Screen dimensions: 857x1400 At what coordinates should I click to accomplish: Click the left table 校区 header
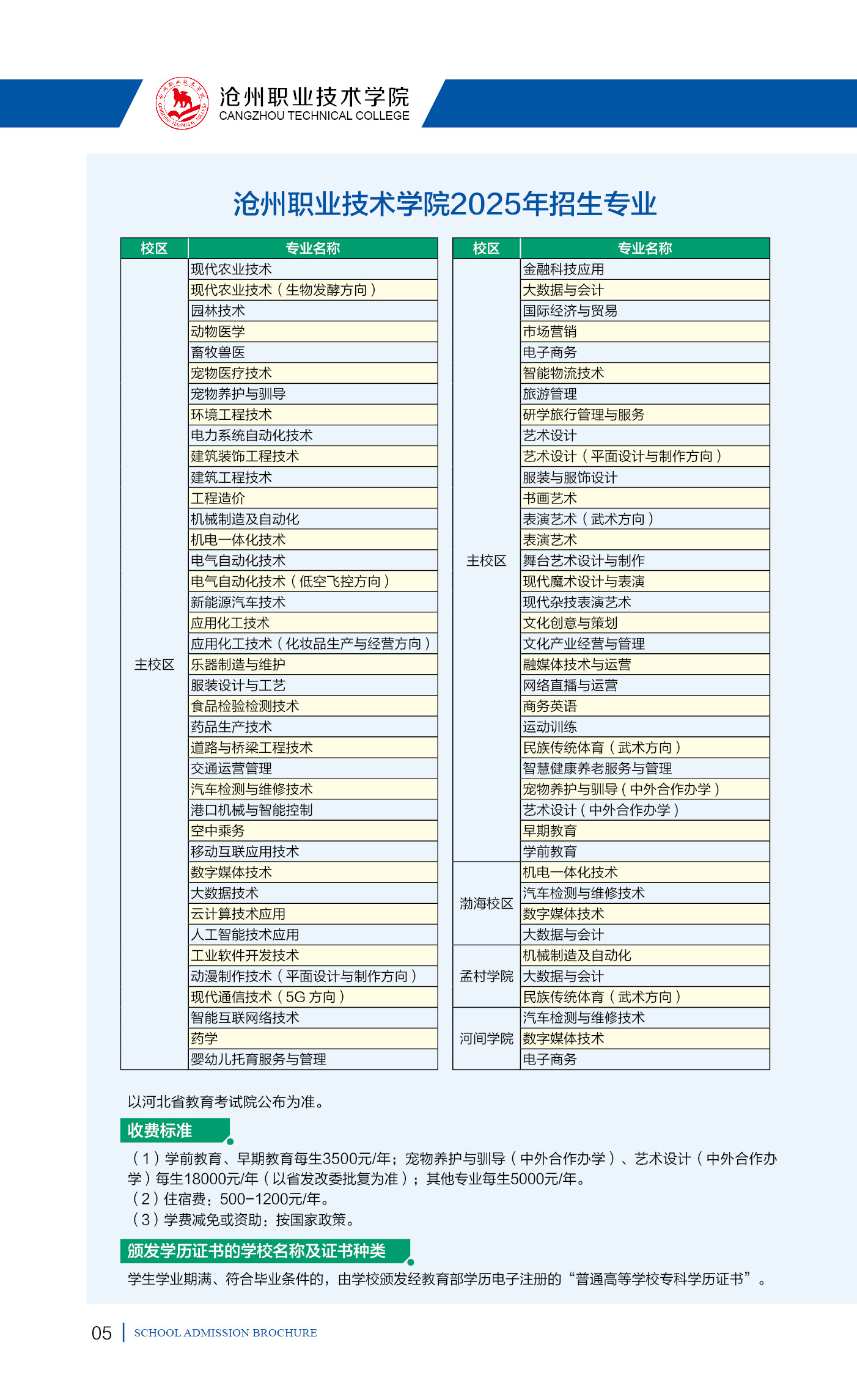[x=154, y=248]
